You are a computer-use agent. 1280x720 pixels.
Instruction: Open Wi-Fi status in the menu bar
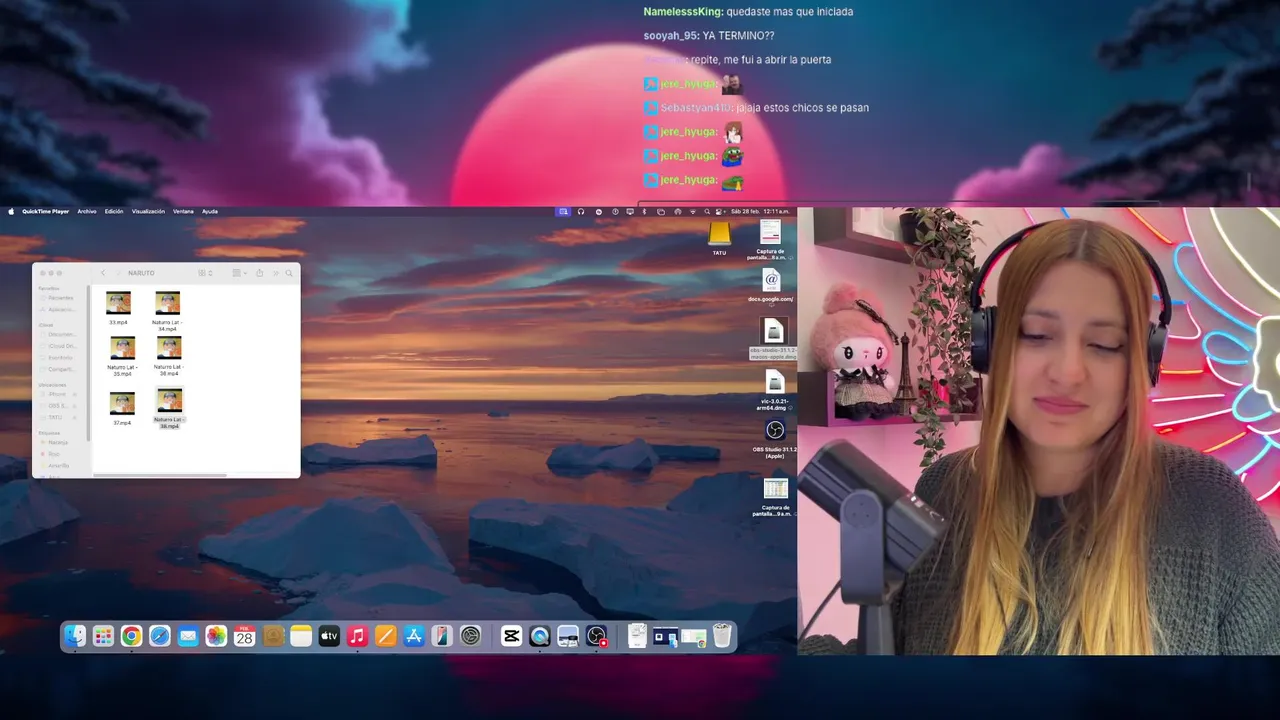693,212
